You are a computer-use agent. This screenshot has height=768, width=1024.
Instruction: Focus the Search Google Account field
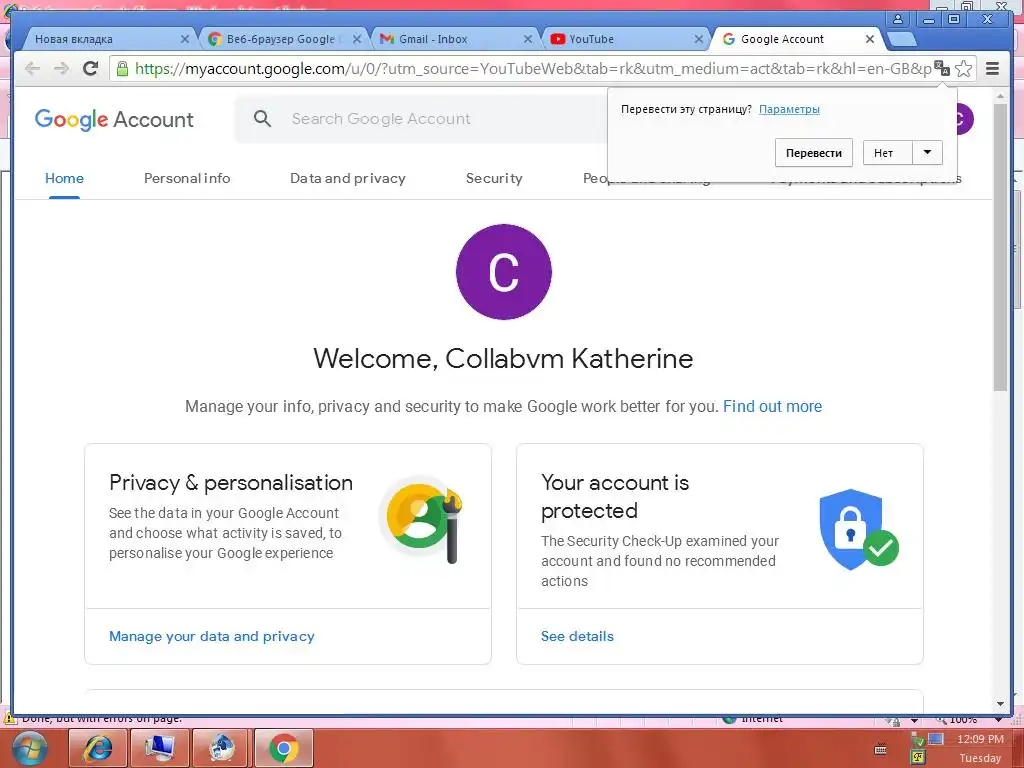[x=421, y=119]
